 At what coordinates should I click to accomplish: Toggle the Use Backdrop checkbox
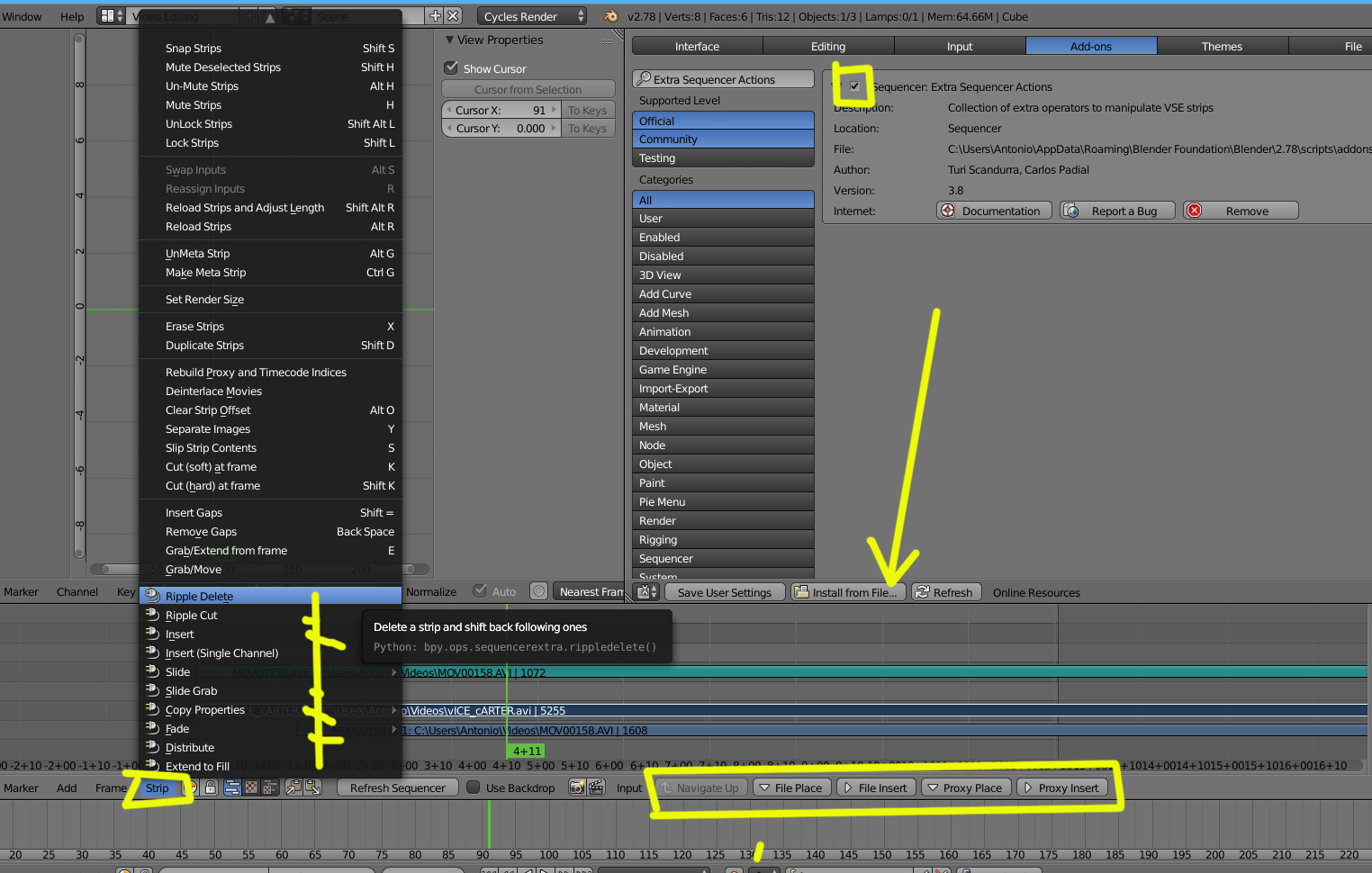474,787
